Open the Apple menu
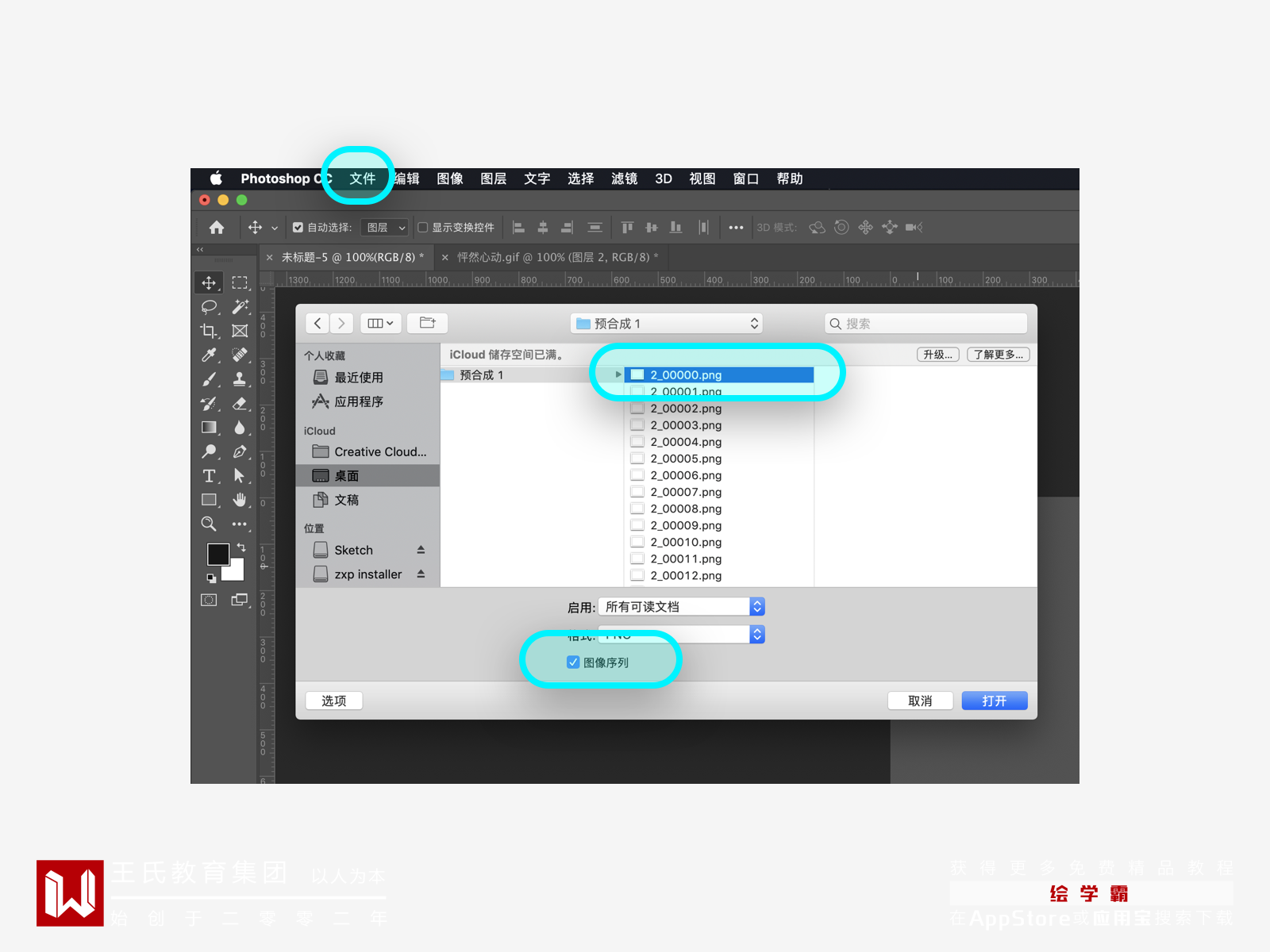 pos(216,178)
